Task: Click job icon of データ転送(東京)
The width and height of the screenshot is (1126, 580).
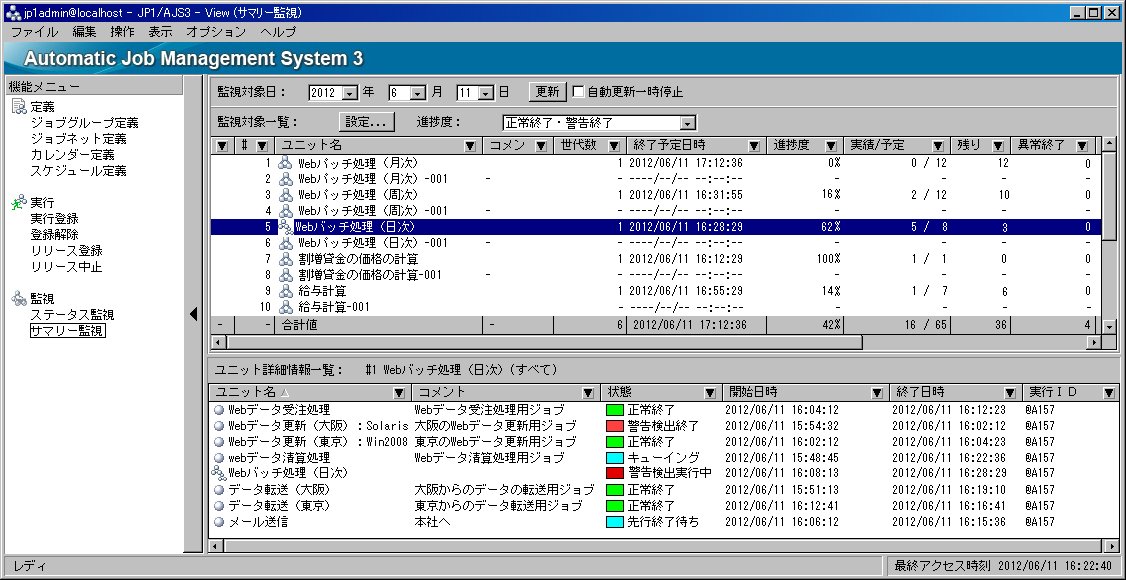Action: pos(219,505)
